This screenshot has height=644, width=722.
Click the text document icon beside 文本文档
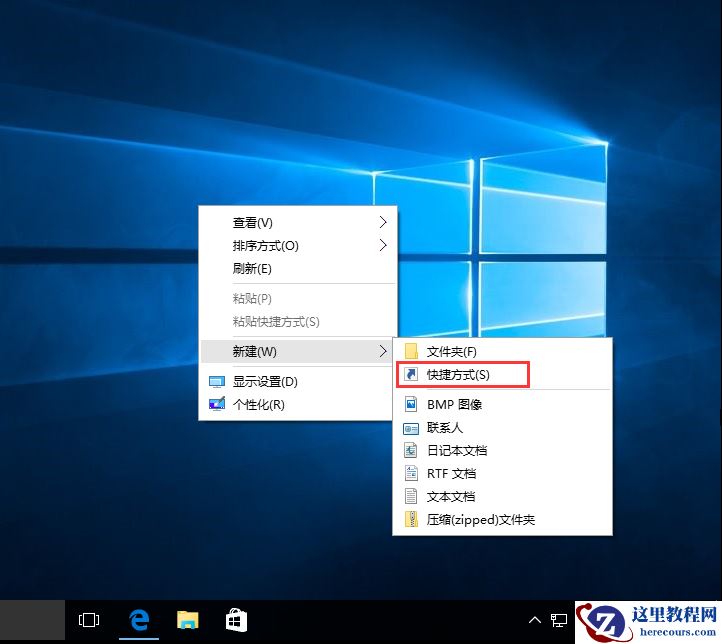pyautogui.click(x=411, y=496)
